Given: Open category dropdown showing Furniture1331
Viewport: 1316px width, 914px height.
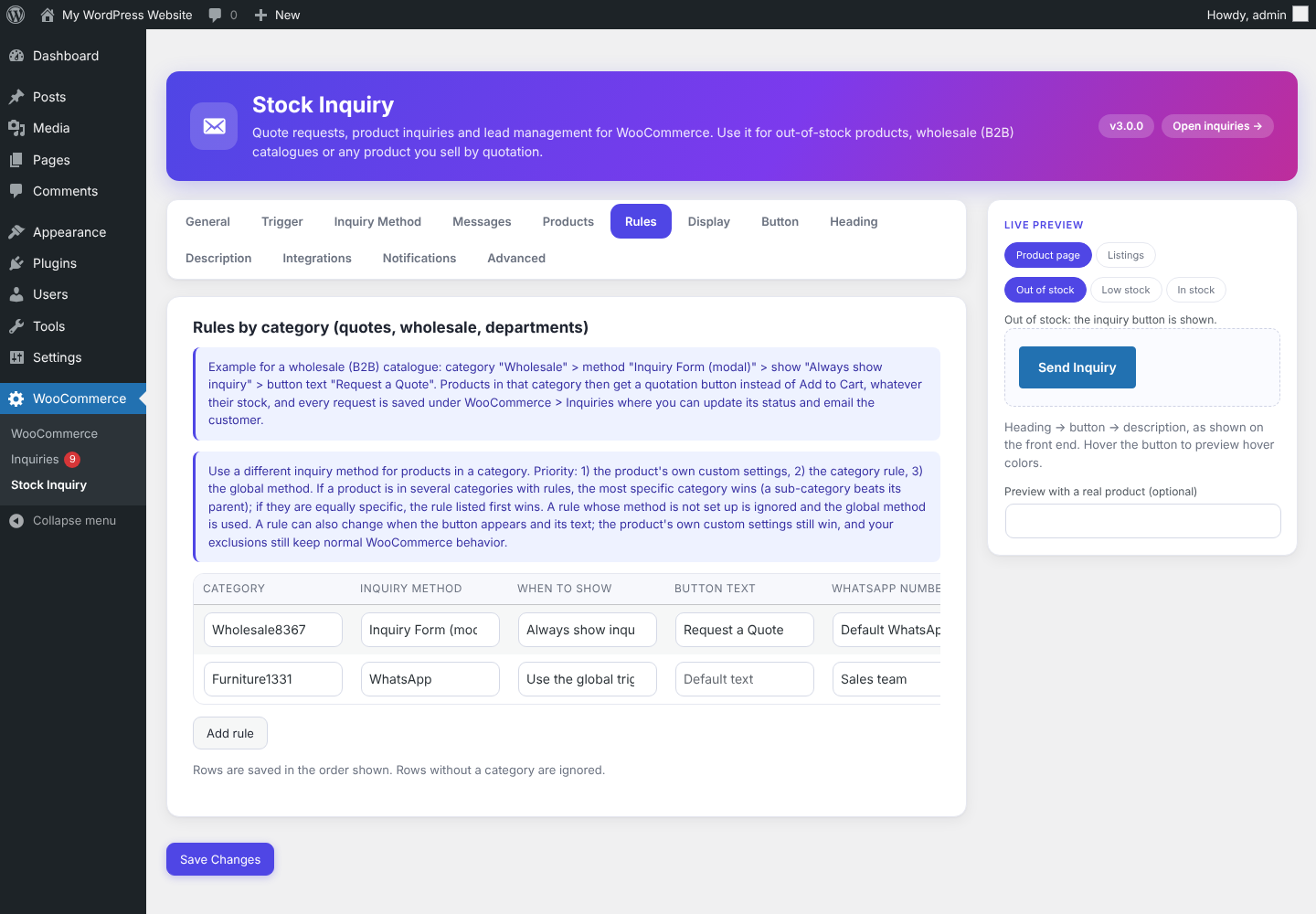Looking at the screenshot, I should point(273,679).
